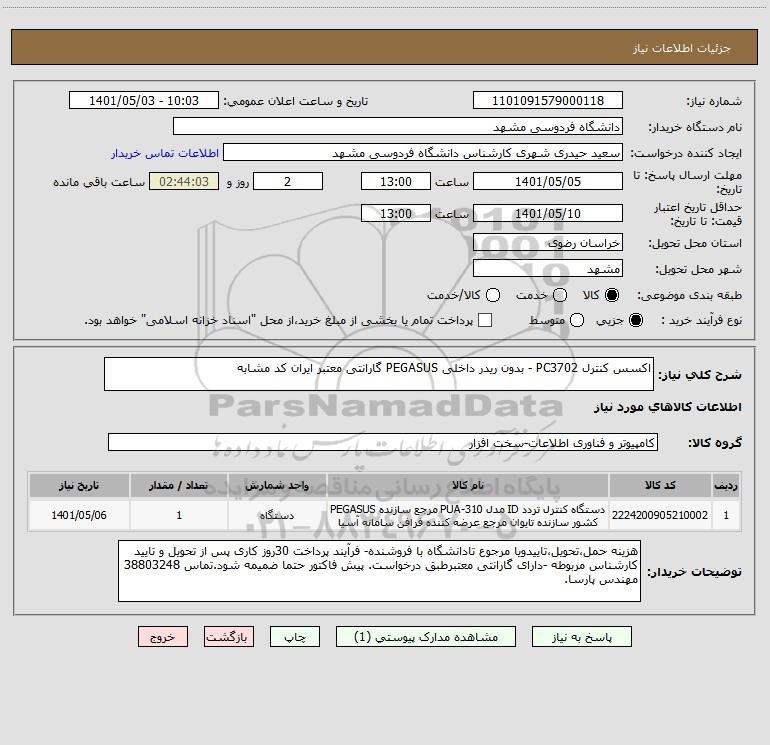
Task: Select the جزیی purchase type radio
Action: (x=636, y=320)
